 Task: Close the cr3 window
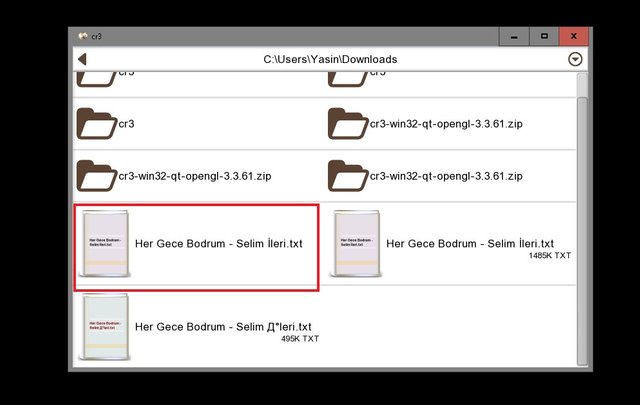point(573,37)
